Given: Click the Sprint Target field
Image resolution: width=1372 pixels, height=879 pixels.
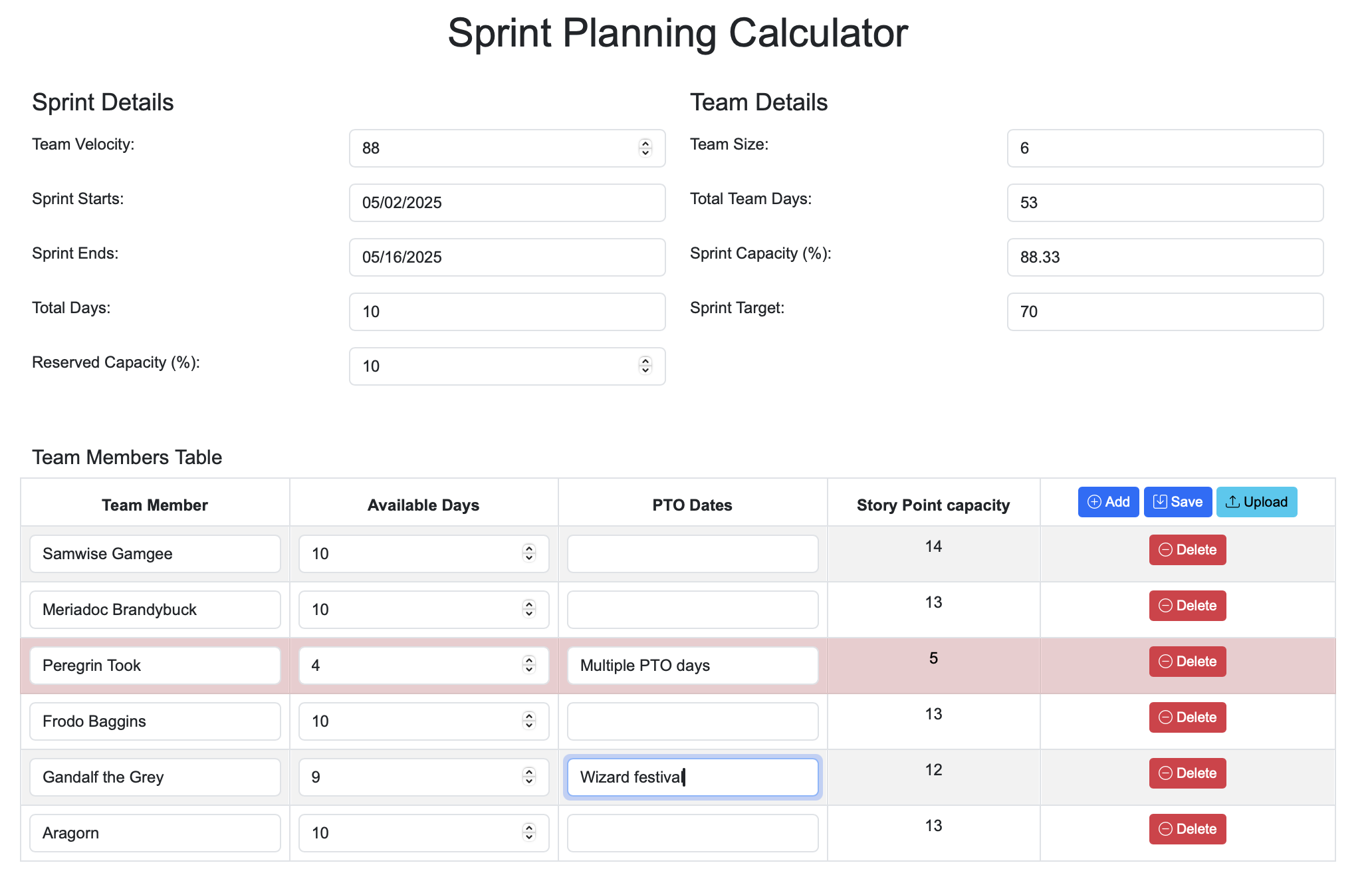Looking at the screenshot, I should pyautogui.click(x=1165, y=312).
